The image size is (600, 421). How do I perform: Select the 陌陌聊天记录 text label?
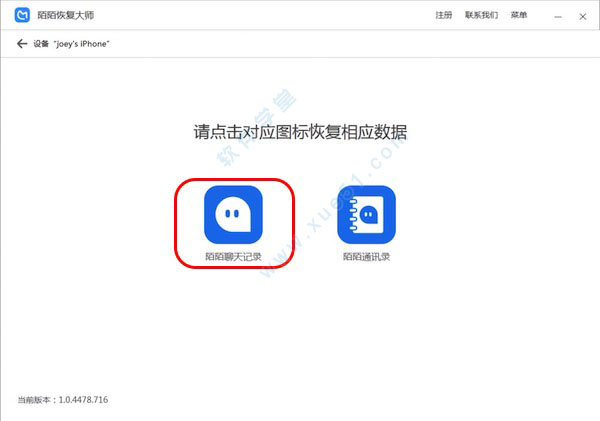[233, 257]
